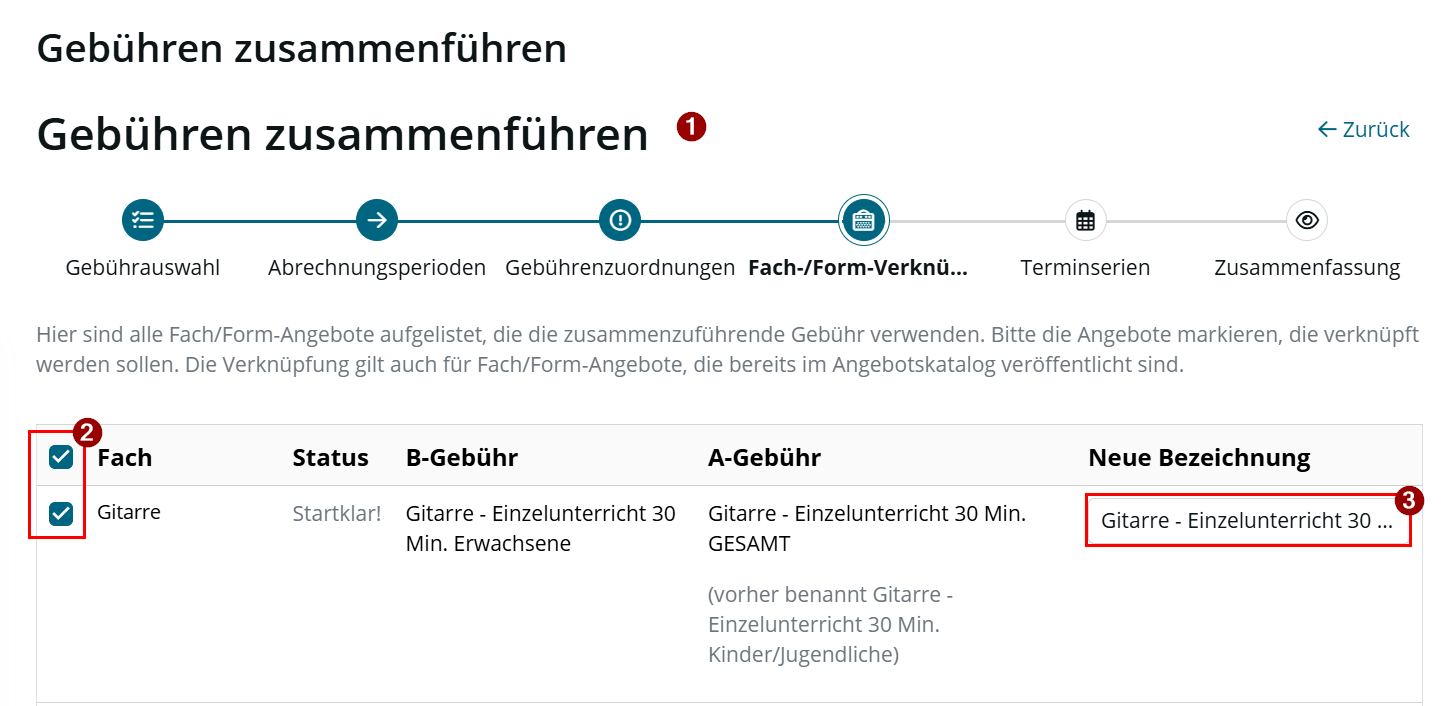Go back via the Zurück link
Screen dimensions: 1453x706
1364,129
